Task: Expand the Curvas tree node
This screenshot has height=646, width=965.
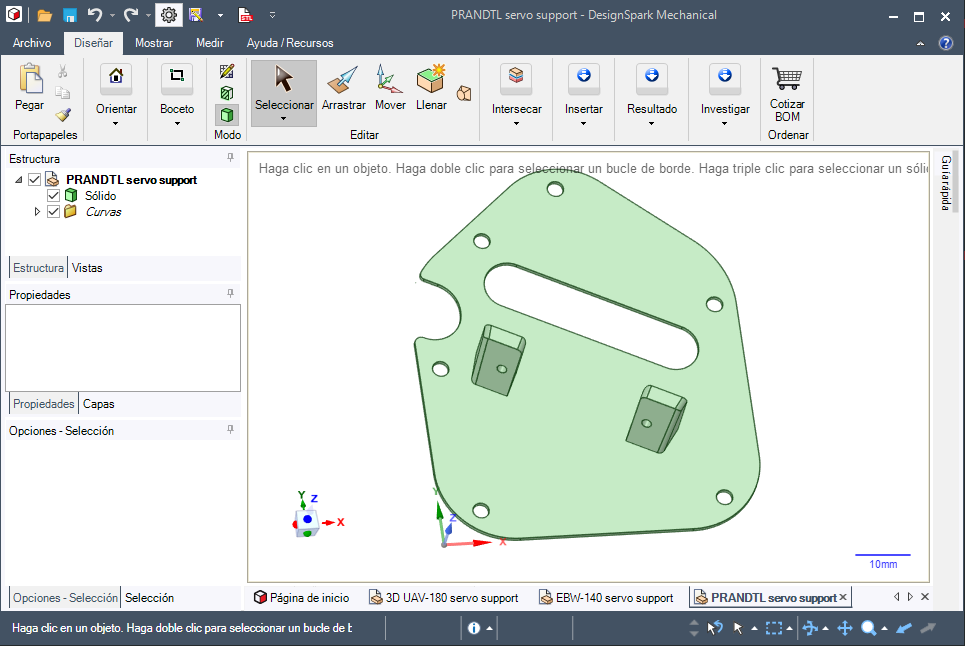Action: pos(38,212)
